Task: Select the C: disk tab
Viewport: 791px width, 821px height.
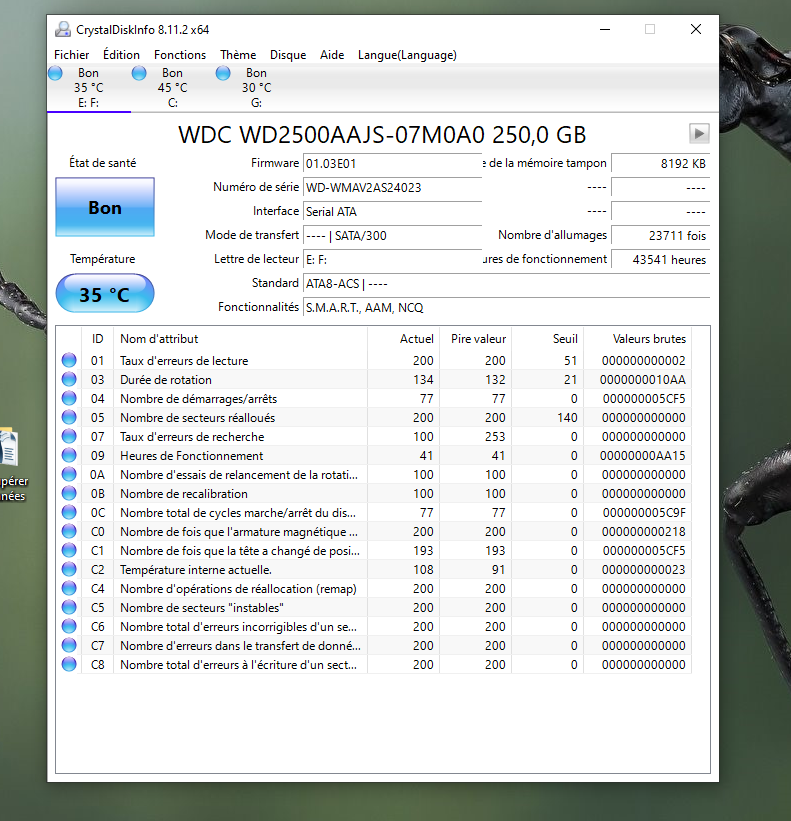Action: click(173, 88)
